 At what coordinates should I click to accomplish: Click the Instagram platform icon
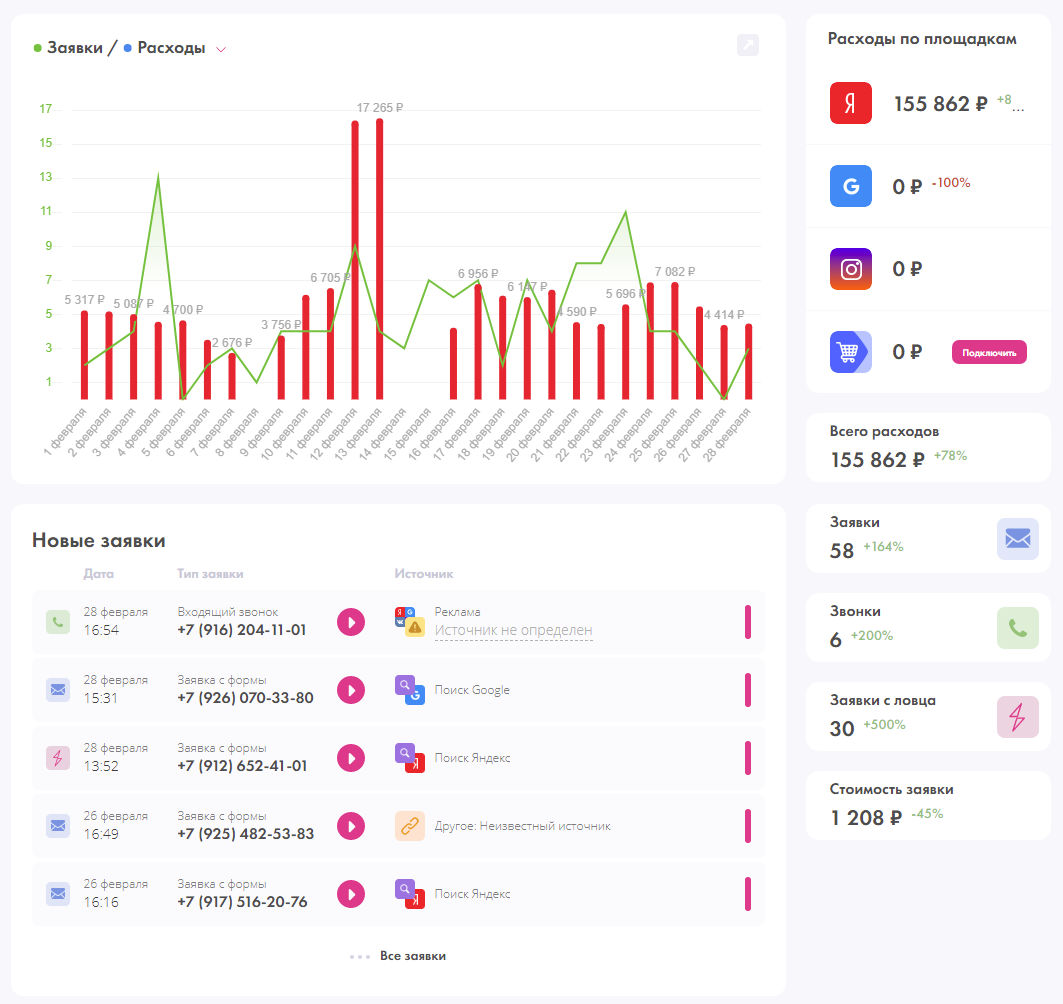(851, 268)
